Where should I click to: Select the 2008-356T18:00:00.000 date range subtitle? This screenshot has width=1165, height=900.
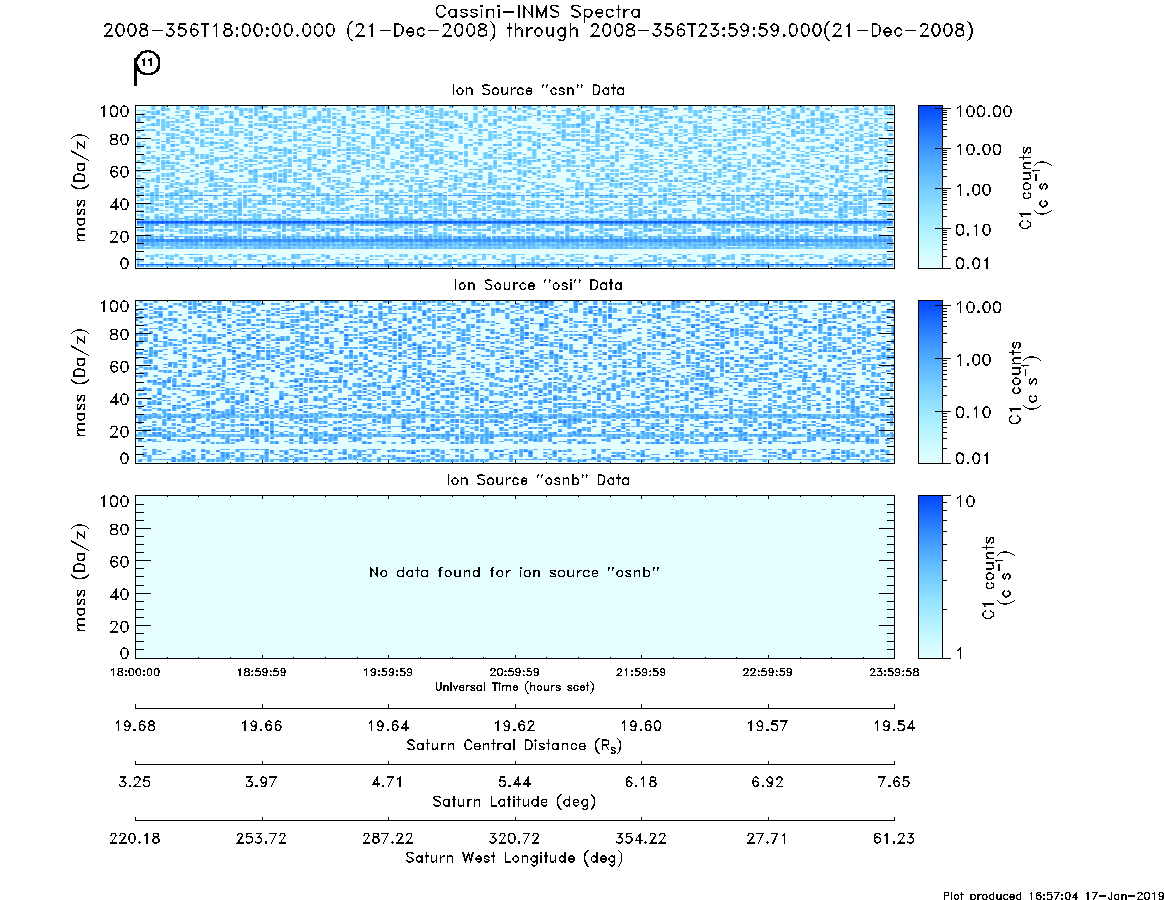(x=538, y=30)
